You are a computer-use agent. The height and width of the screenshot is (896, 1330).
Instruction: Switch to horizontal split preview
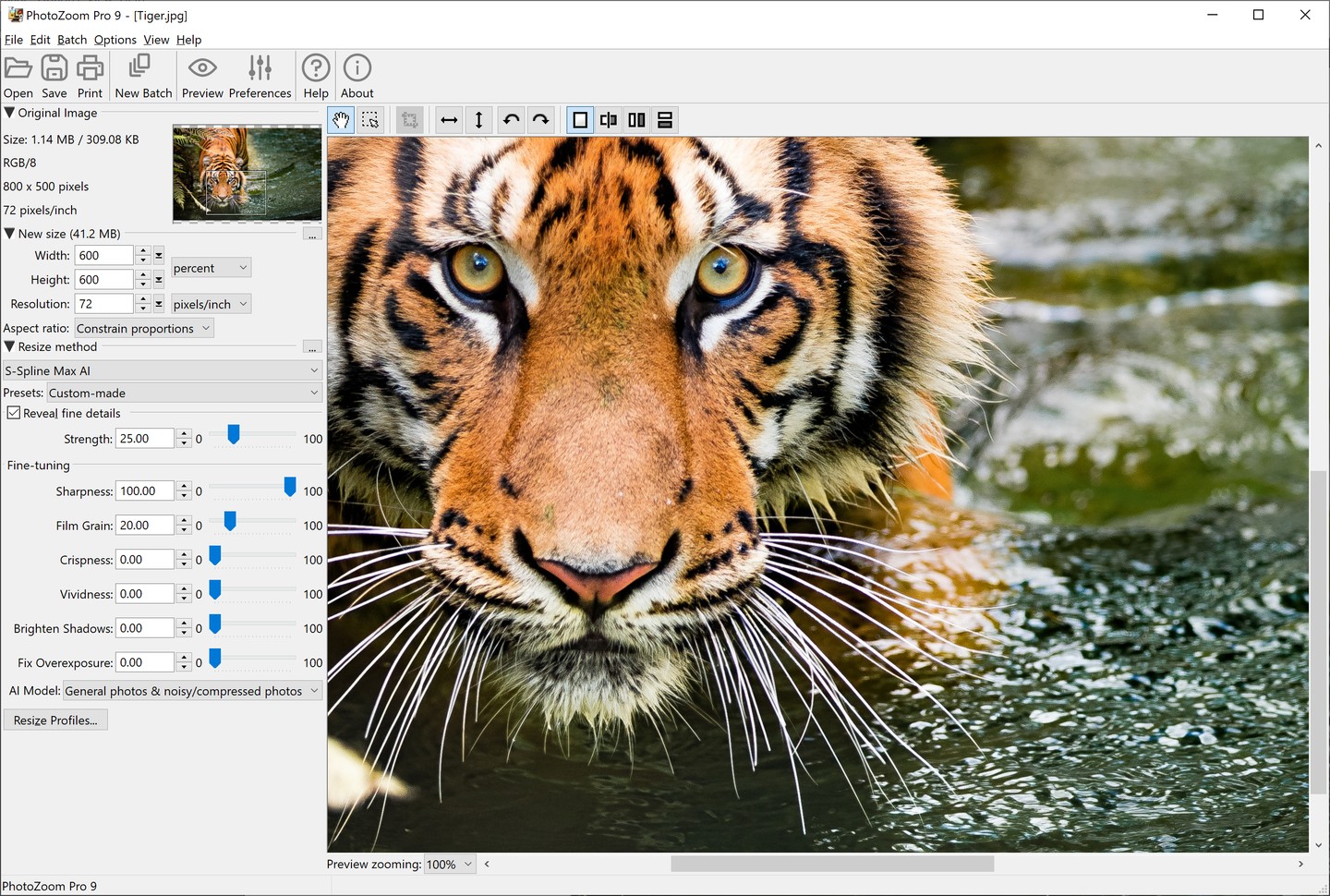(665, 120)
